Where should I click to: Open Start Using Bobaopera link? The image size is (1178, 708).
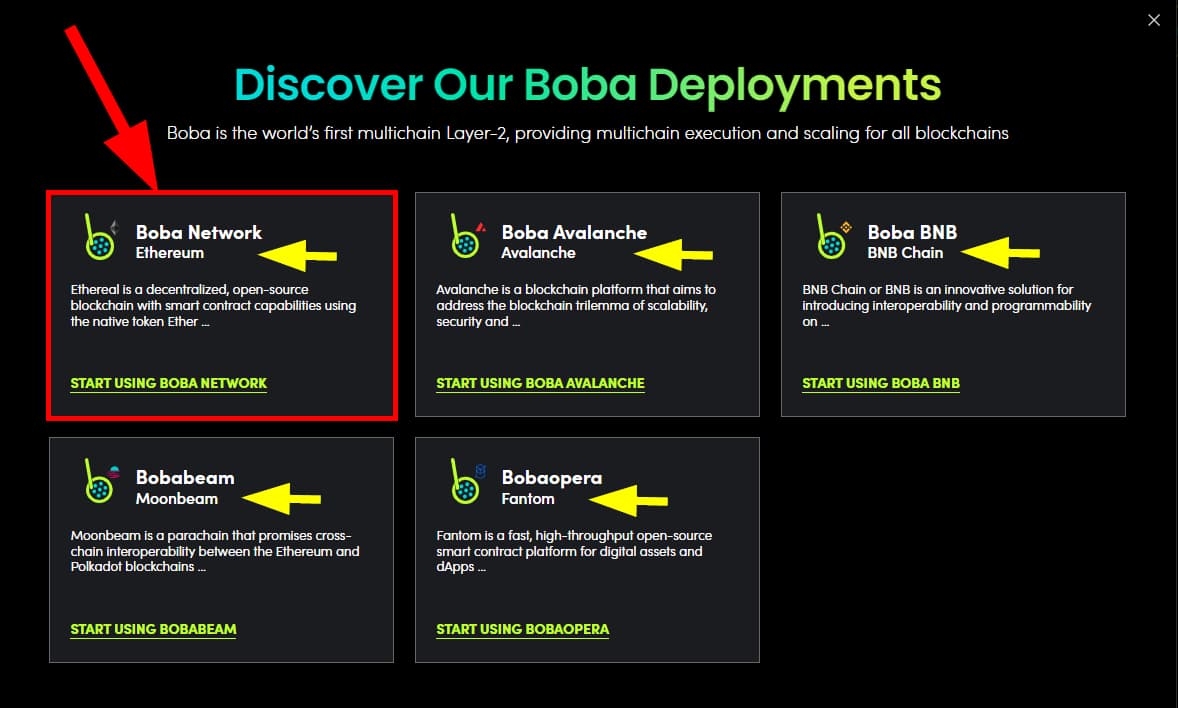pos(522,629)
